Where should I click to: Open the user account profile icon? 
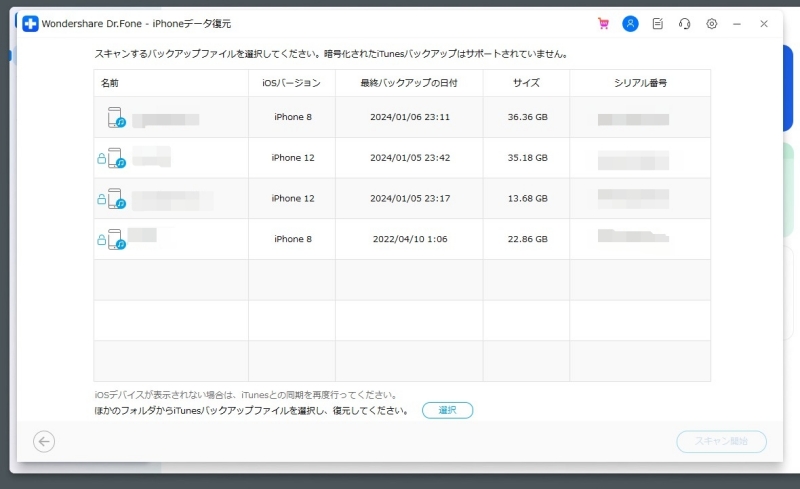click(x=630, y=23)
